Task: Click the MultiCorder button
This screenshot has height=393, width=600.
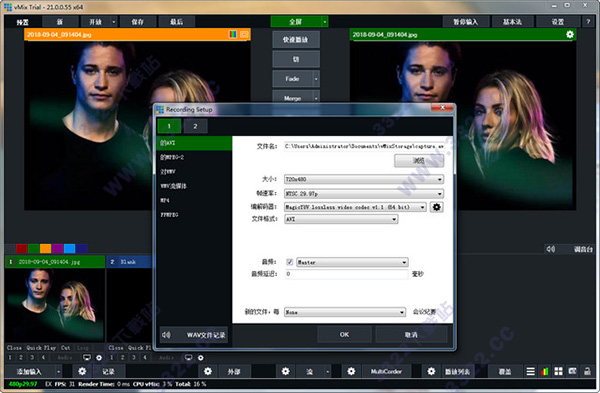Action: [x=386, y=371]
